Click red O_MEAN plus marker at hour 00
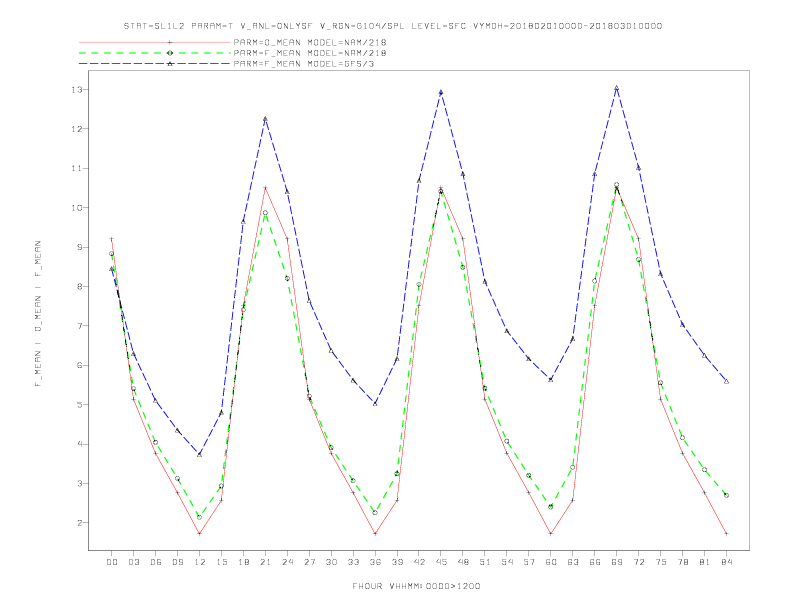Viewport: 792px width, 612px height. (x=112, y=239)
